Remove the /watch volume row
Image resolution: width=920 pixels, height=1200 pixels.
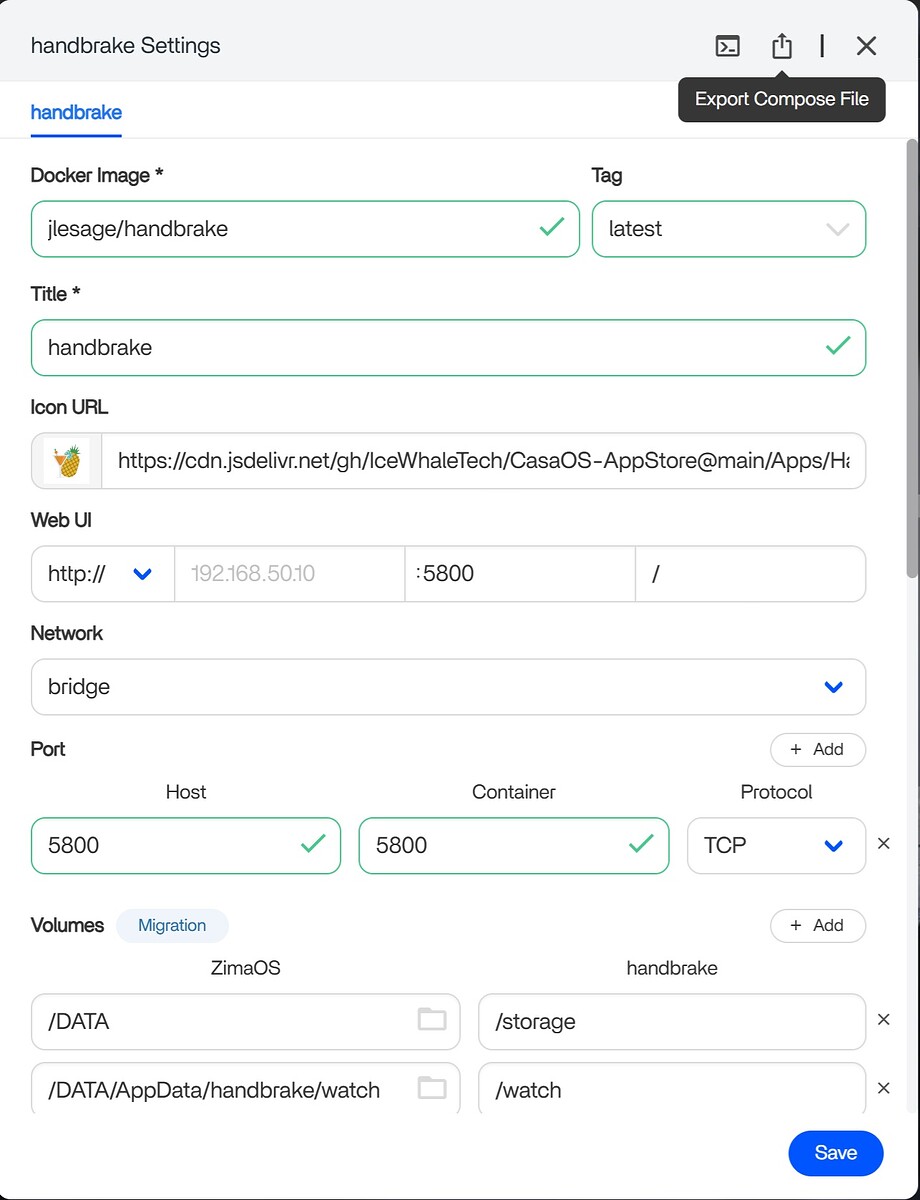coord(883,1088)
